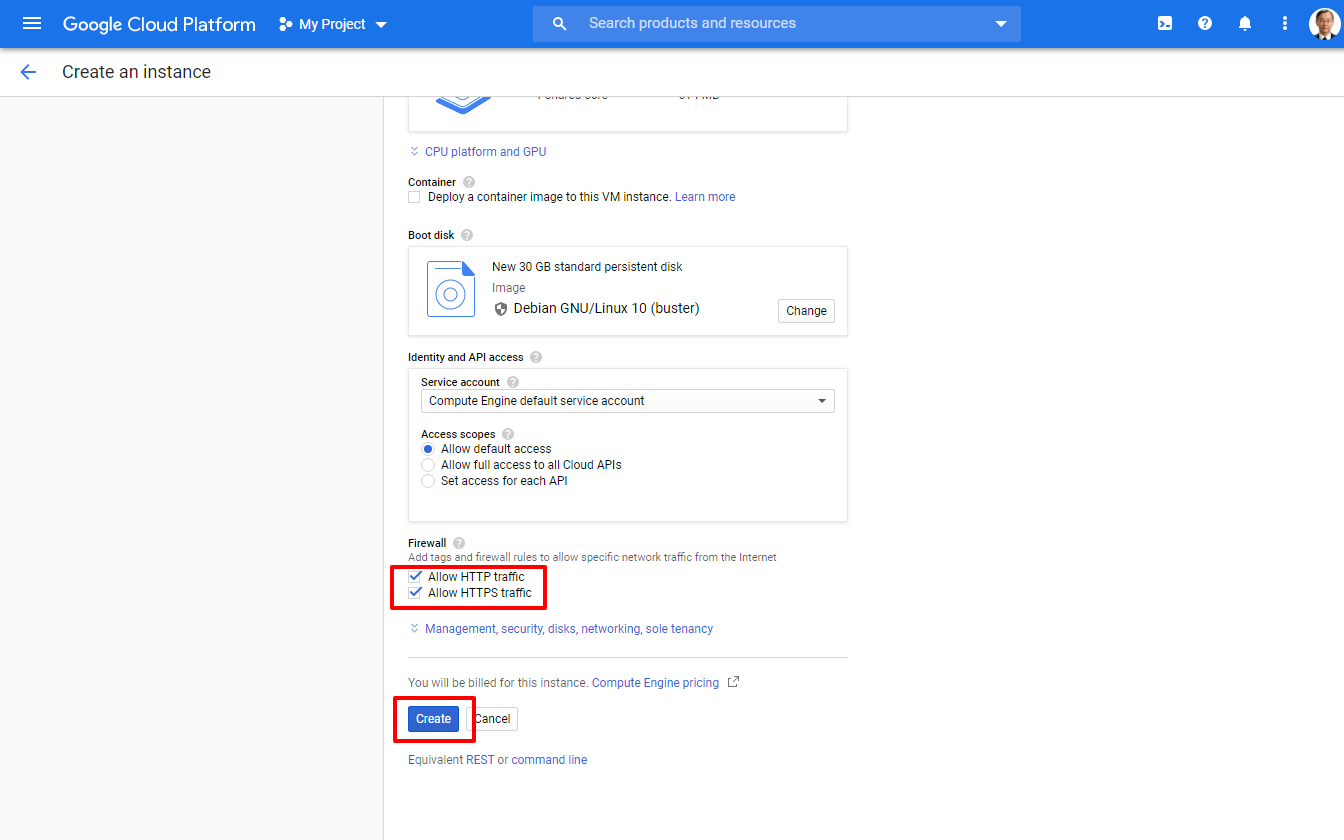The image size is (1344, 840).
Task: Click the Google Cloud Platform logo
Action: [159, 24]
